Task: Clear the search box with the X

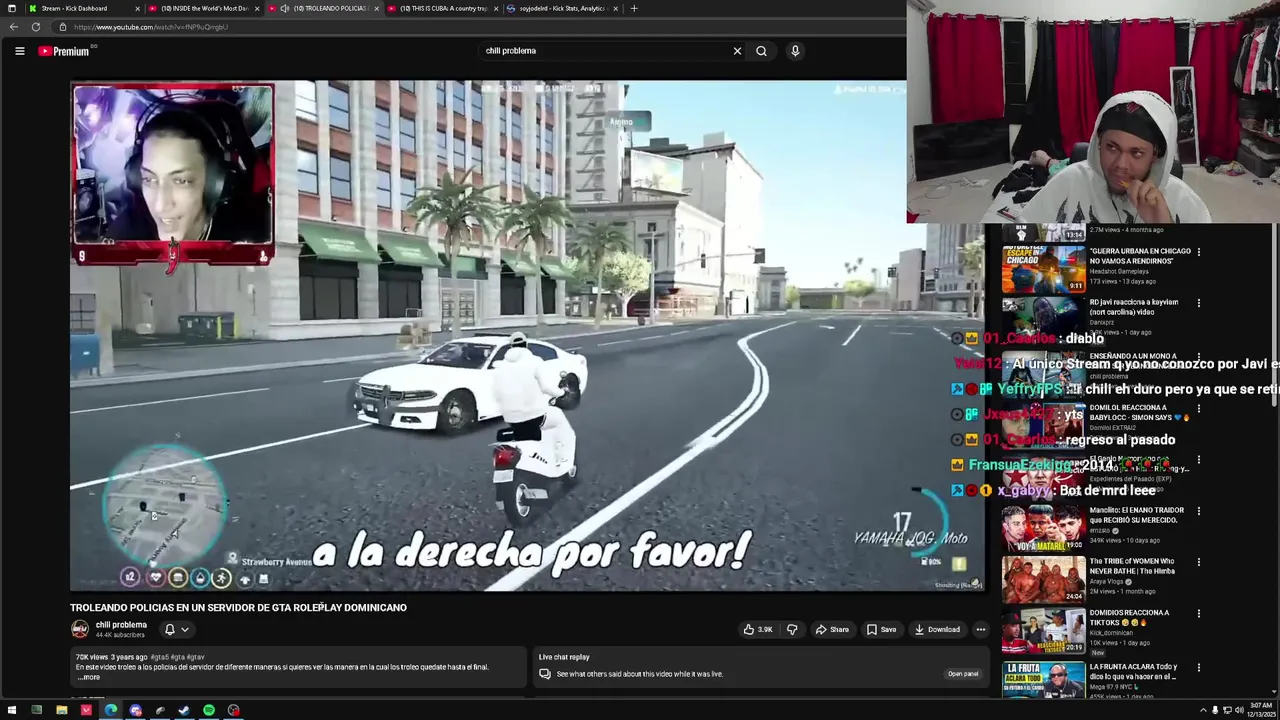Action: 738,51
